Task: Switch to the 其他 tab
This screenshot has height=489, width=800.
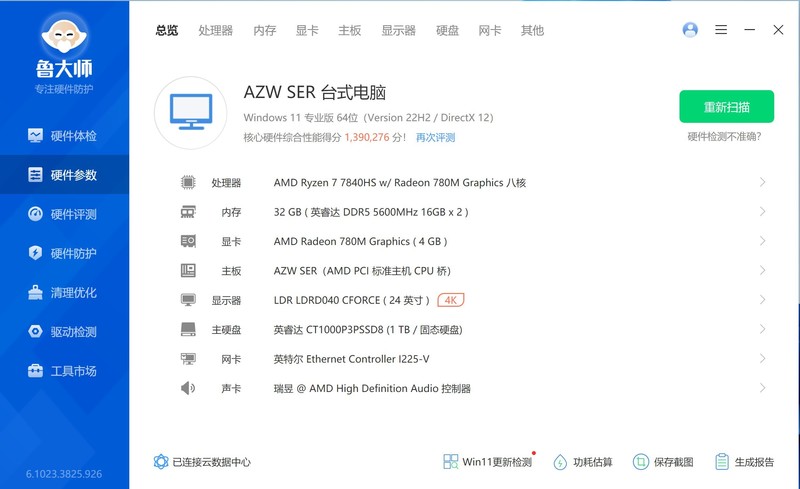Action: [x=532, y=31]
